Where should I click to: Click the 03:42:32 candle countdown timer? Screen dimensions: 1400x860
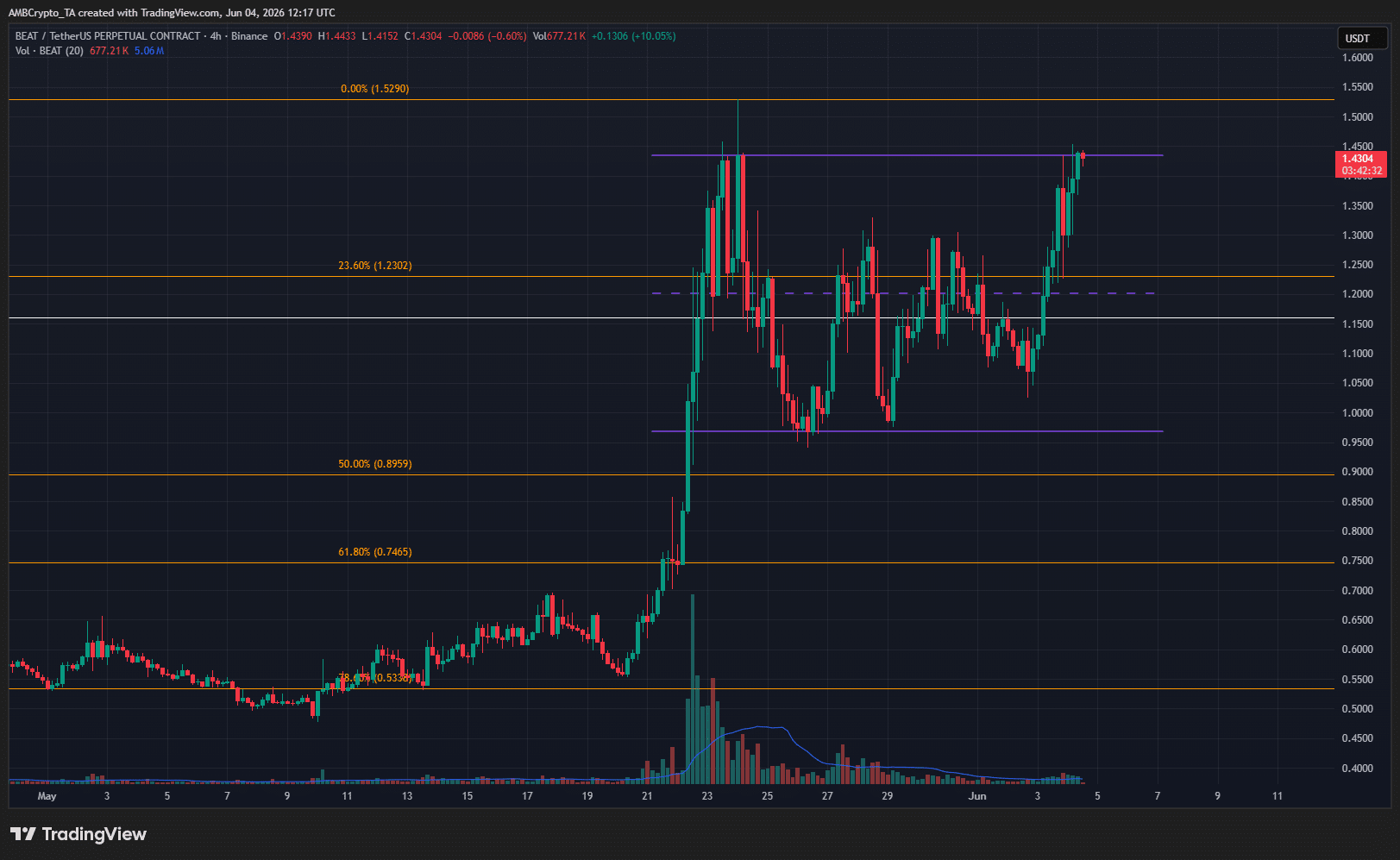1360,171
